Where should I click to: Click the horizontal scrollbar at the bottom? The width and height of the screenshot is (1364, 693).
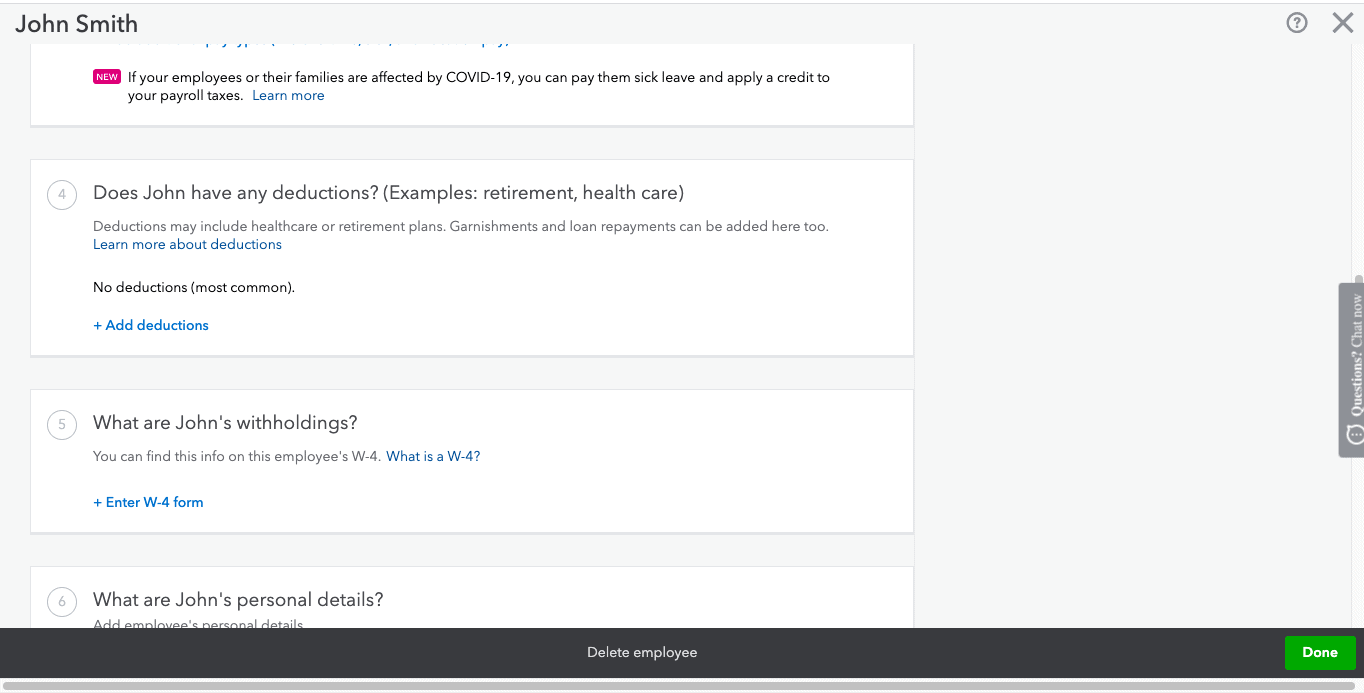point(678,687)
